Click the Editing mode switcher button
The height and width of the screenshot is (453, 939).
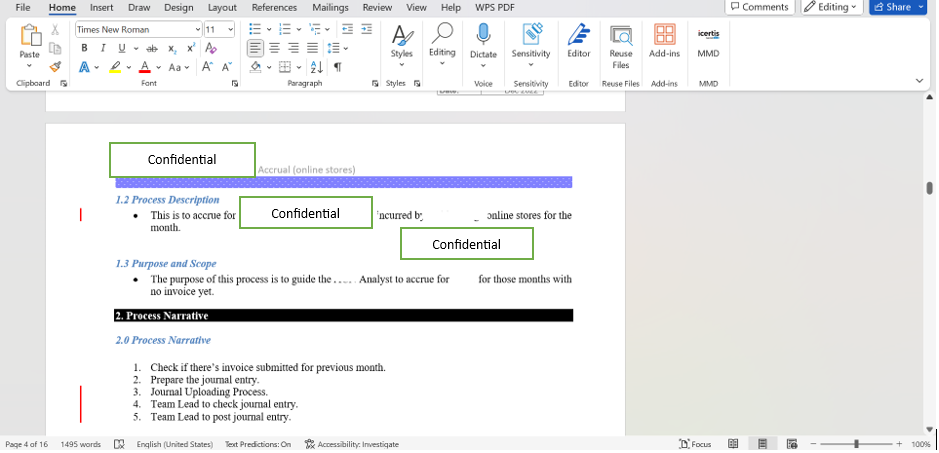tap(832, 7)
